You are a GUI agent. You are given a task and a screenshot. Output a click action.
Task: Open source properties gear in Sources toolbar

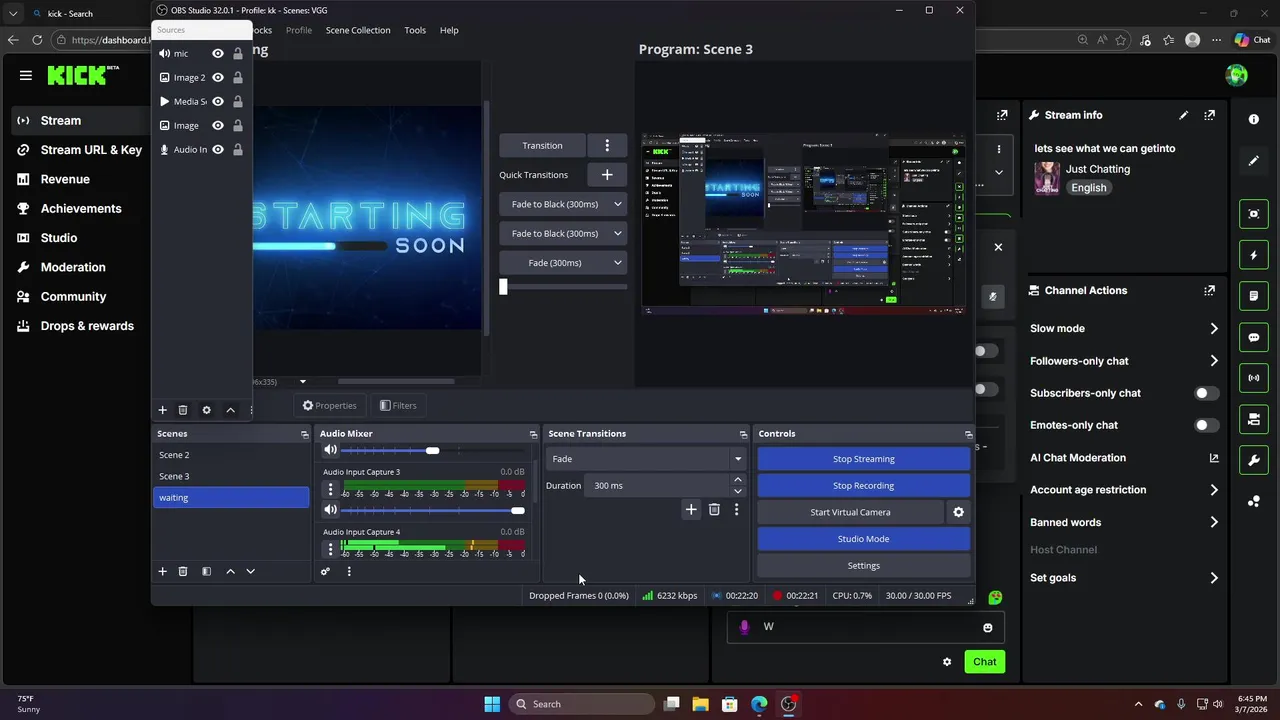(206, 410)
